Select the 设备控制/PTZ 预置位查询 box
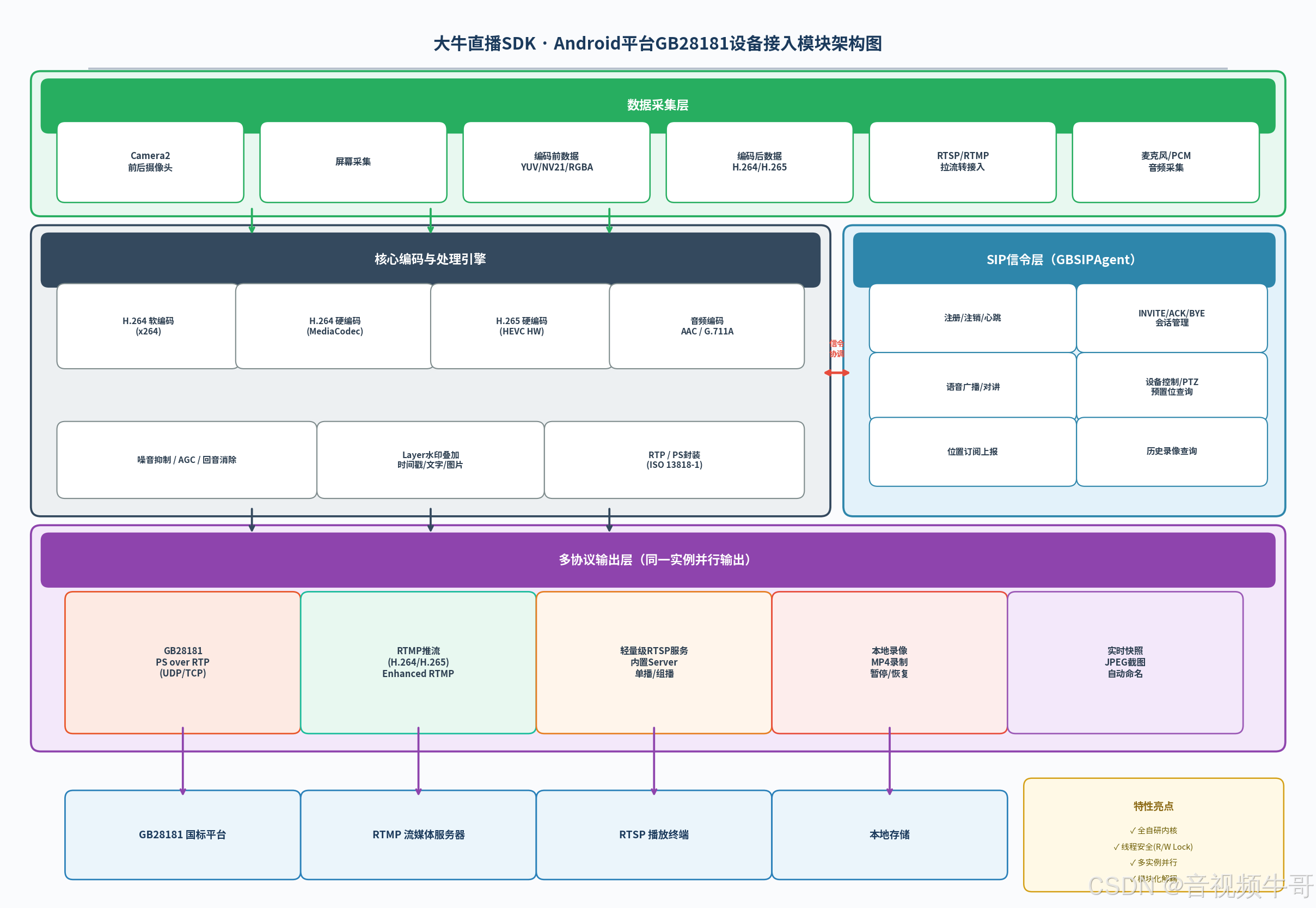The height and width of the screenshot is (908, 1316). (1172, 387)
